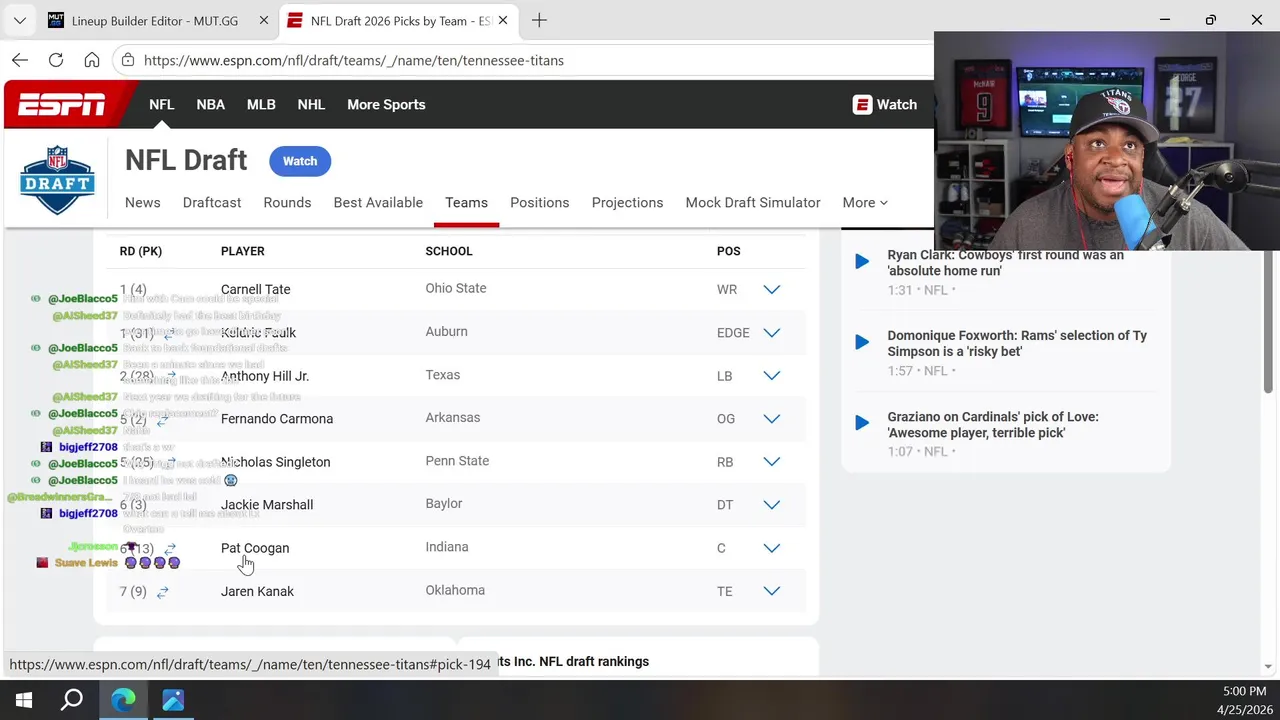The width and height of the screenshot is (1280, 720).
Task: Click the browser address bar URL
Action: click(354, 60)
